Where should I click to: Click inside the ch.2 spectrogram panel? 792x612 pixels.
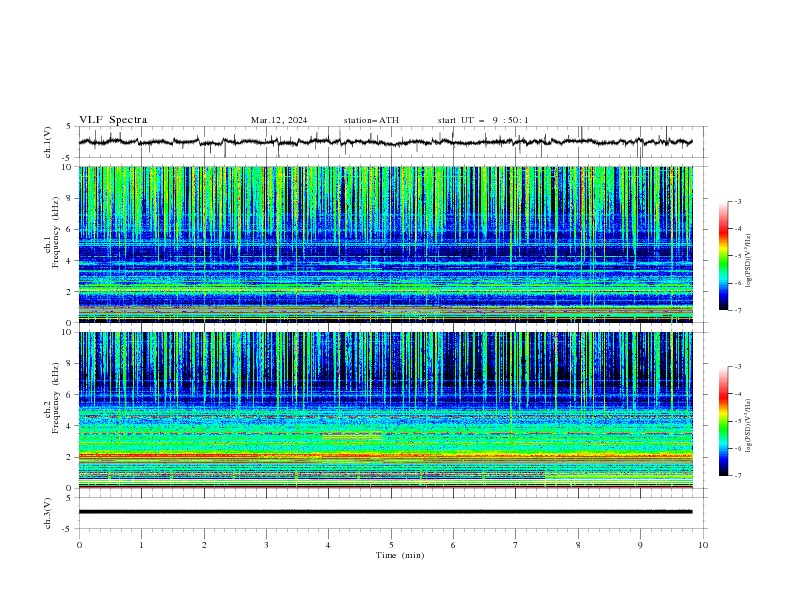385,410
